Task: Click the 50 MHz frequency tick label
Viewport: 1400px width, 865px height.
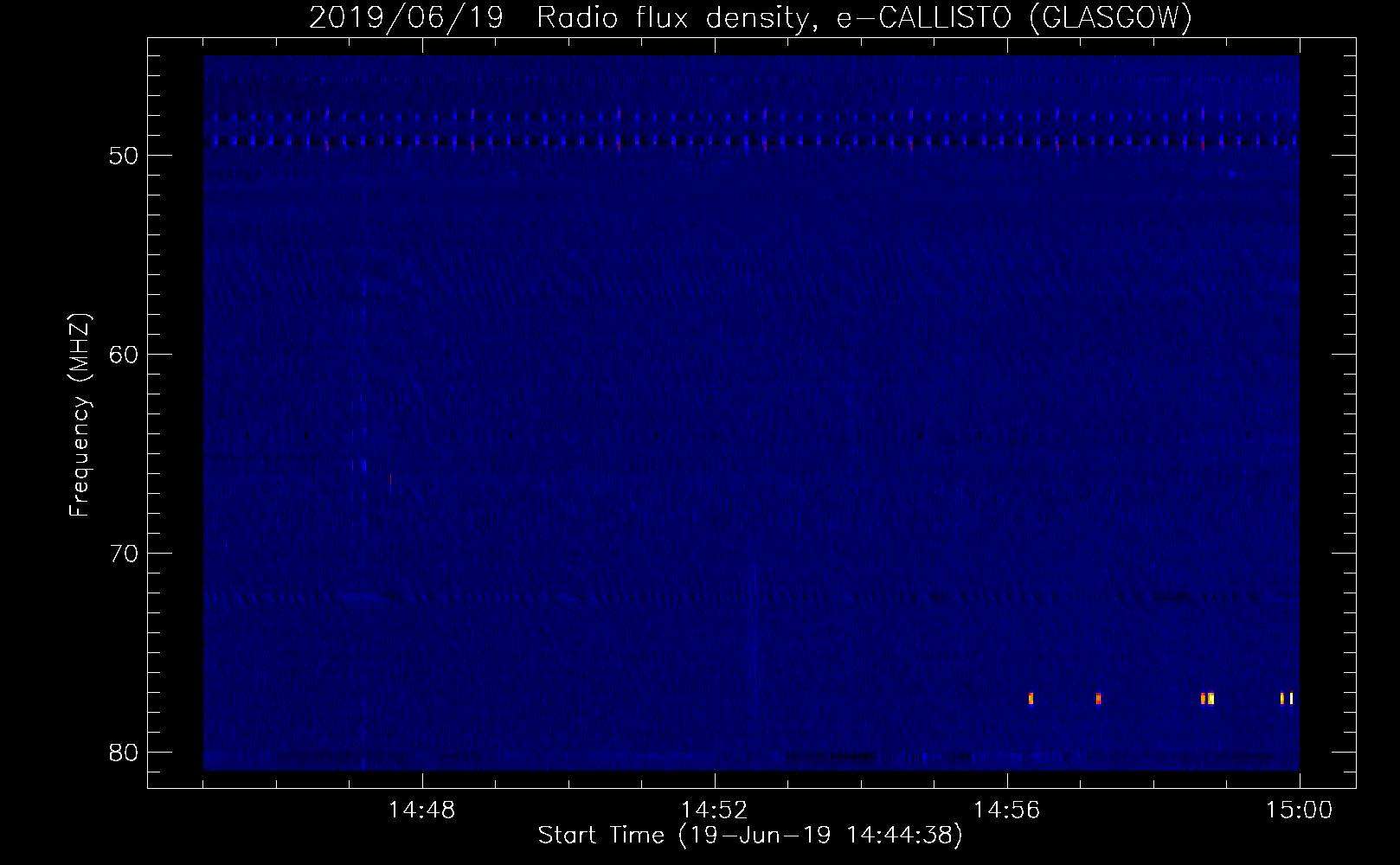Action: point(125,156)
